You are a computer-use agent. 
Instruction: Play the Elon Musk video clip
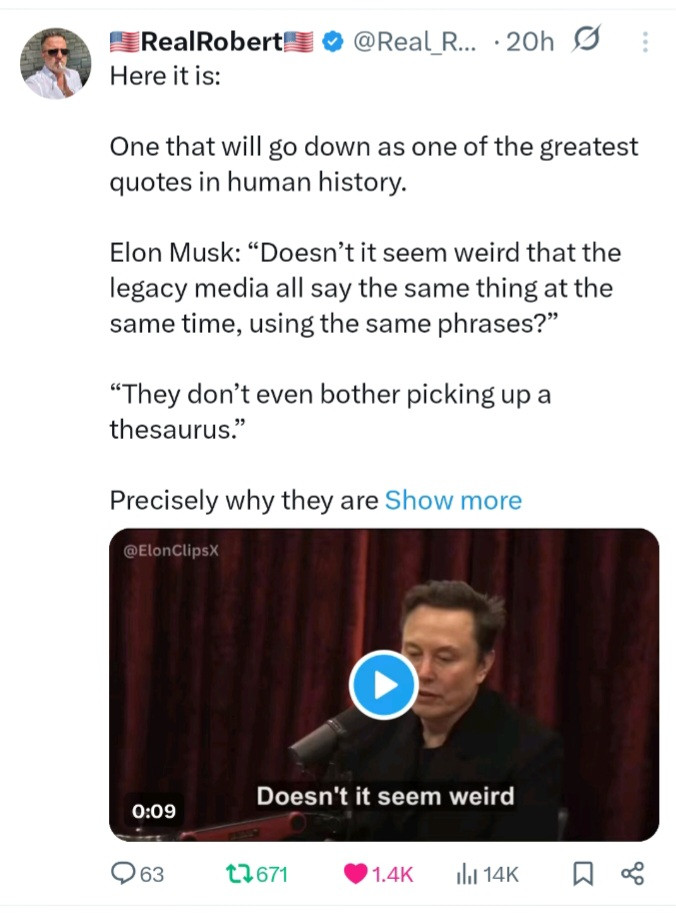[x=383, y=684]
